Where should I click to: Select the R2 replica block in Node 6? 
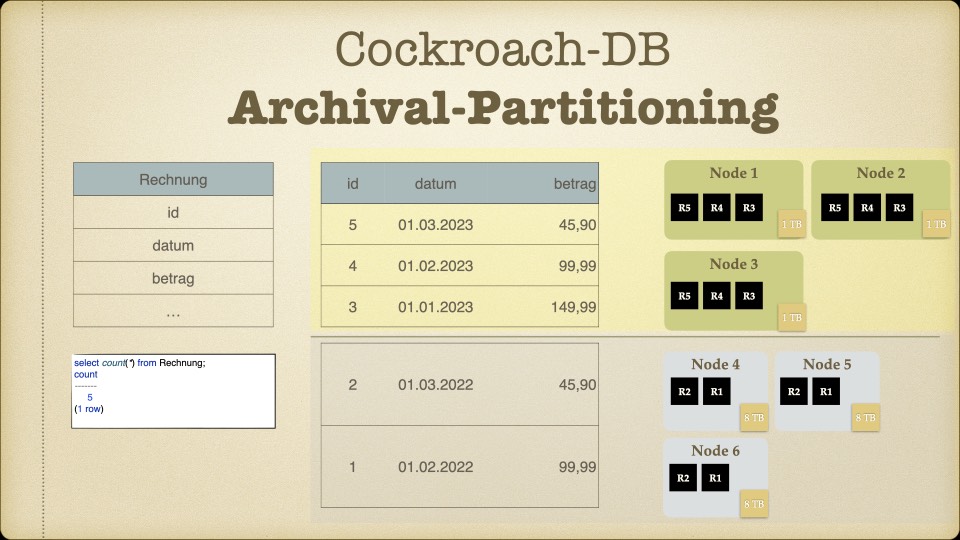683,478
